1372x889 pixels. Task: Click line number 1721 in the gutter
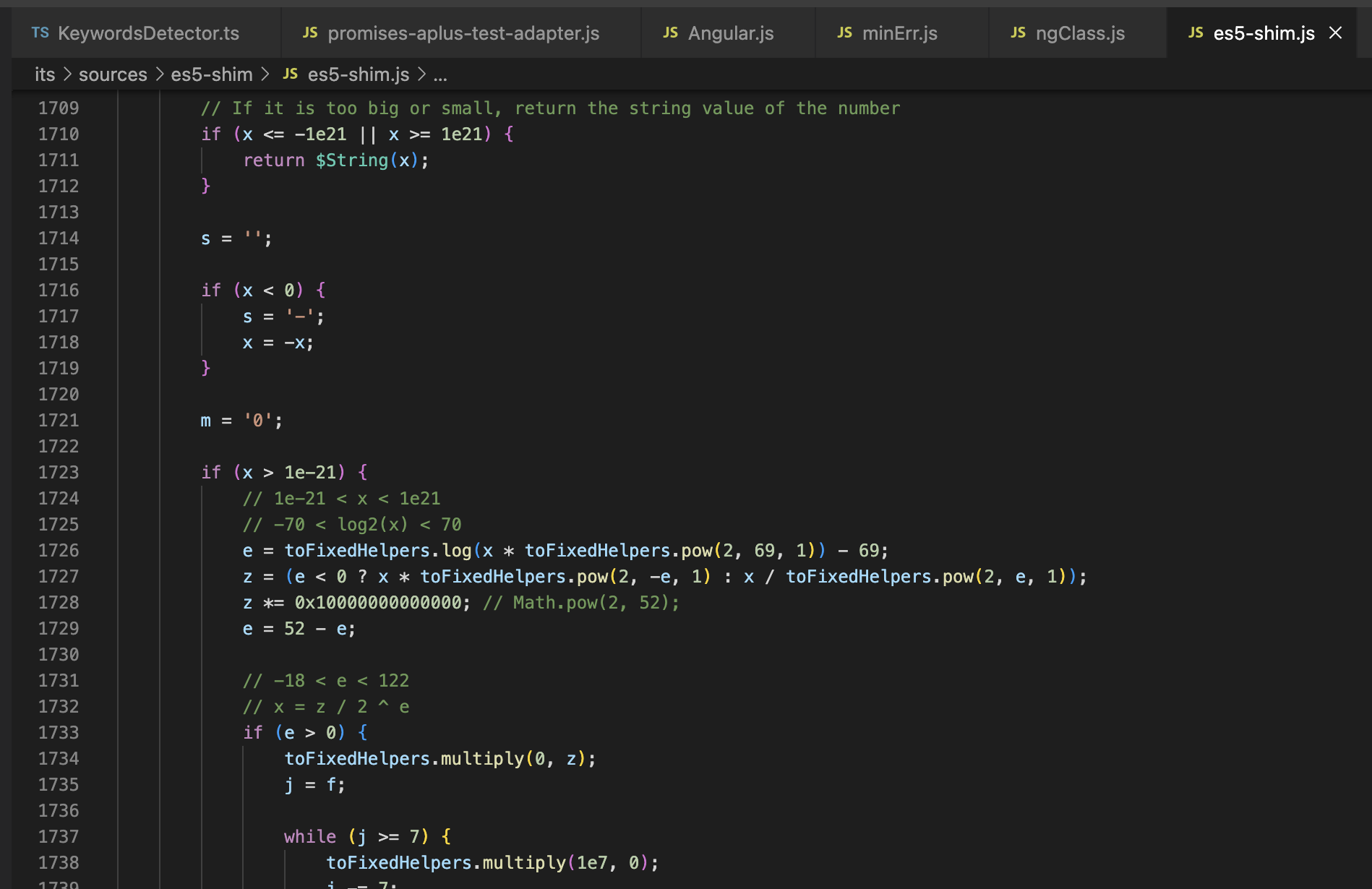click(x=59, y=420)
